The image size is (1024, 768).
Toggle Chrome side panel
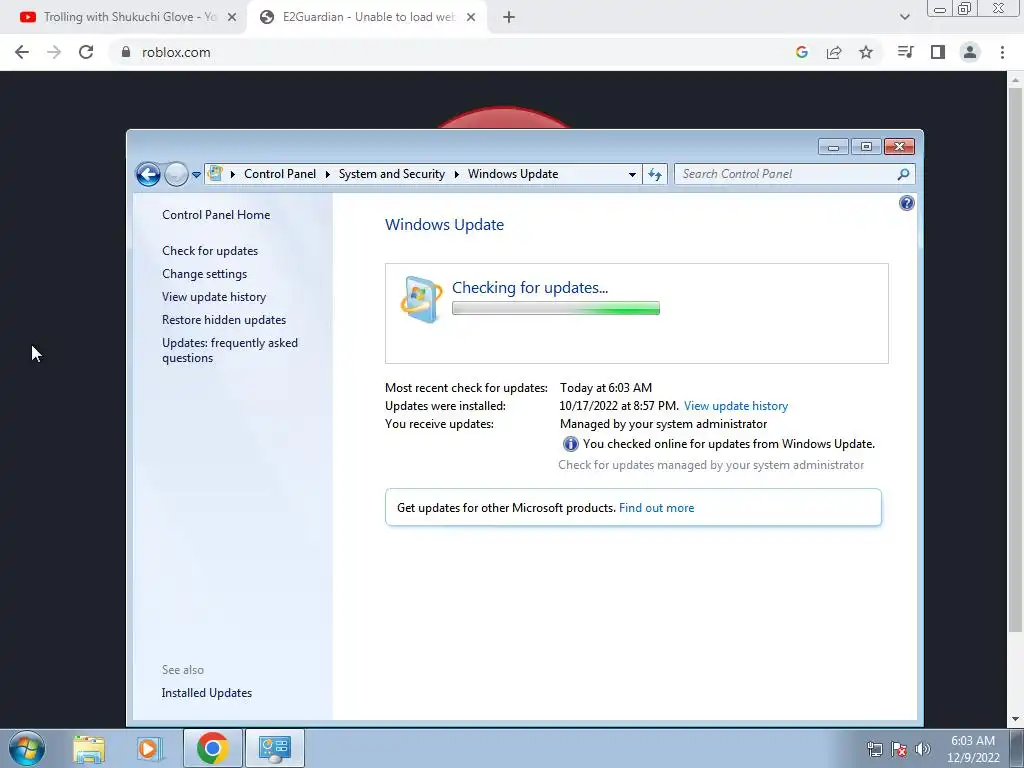938,52
